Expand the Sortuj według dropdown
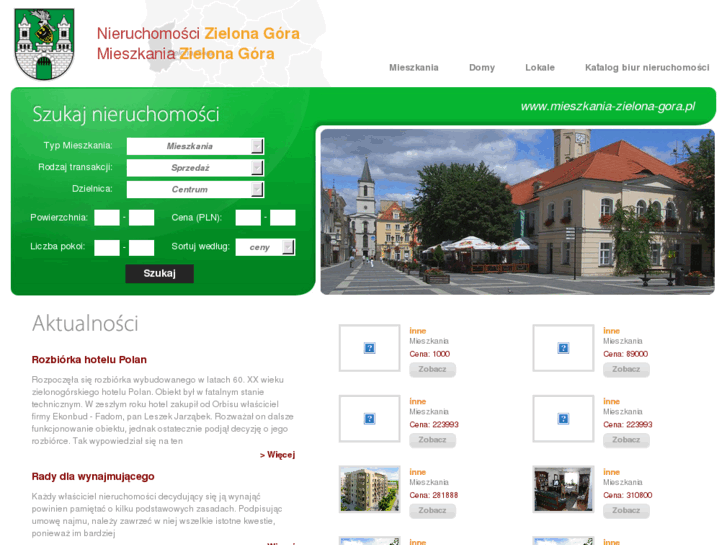The height and width of the screenshot is (545, 727). point(265,247)
